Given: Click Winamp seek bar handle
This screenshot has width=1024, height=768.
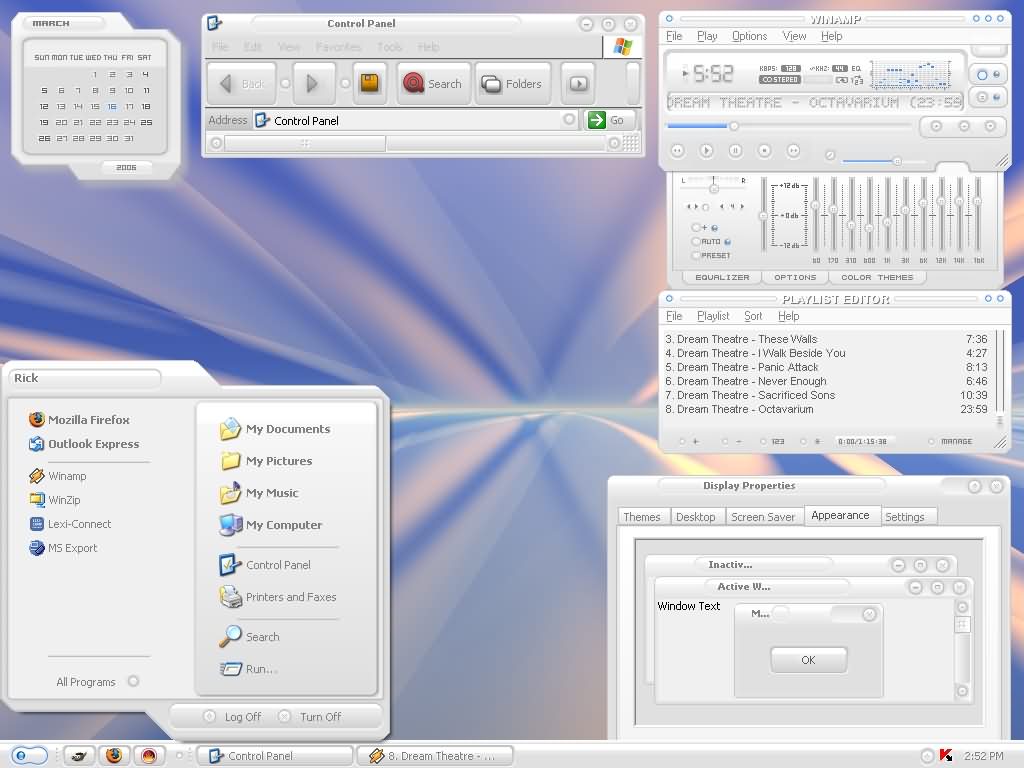Looking at the screenshot, I should coord(733,125).
